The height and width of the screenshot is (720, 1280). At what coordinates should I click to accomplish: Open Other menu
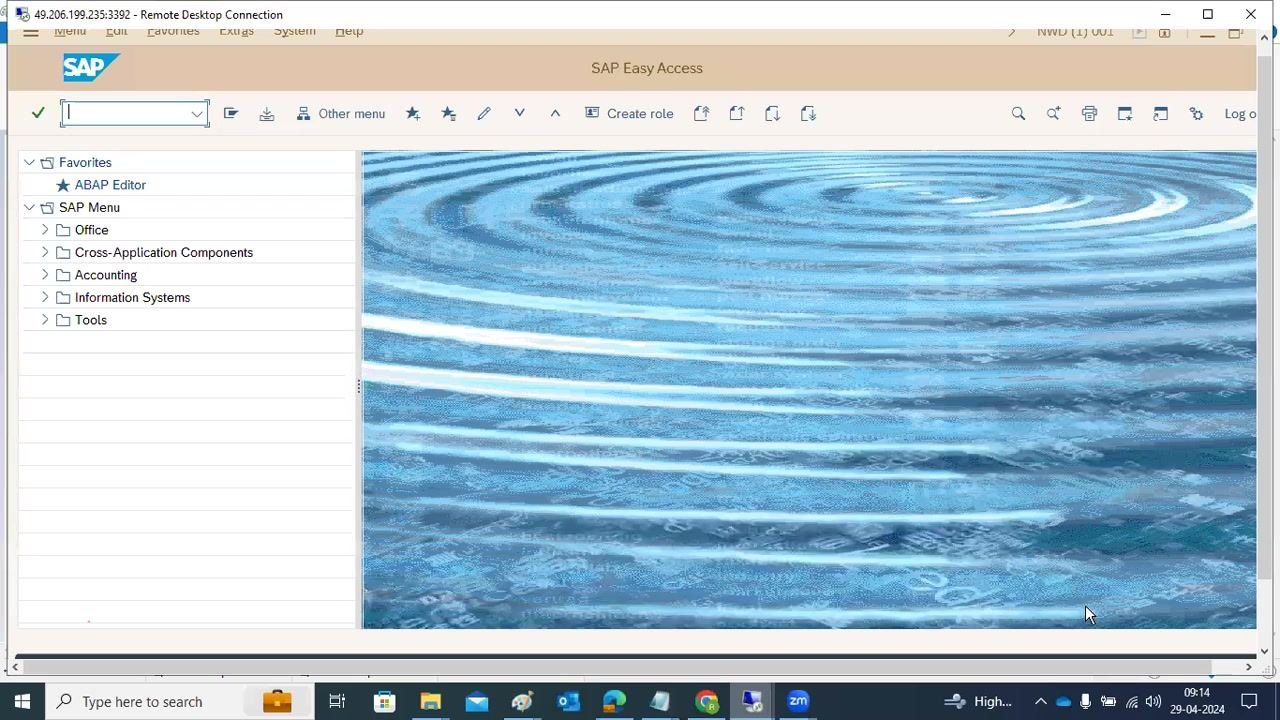coord(341,114)
